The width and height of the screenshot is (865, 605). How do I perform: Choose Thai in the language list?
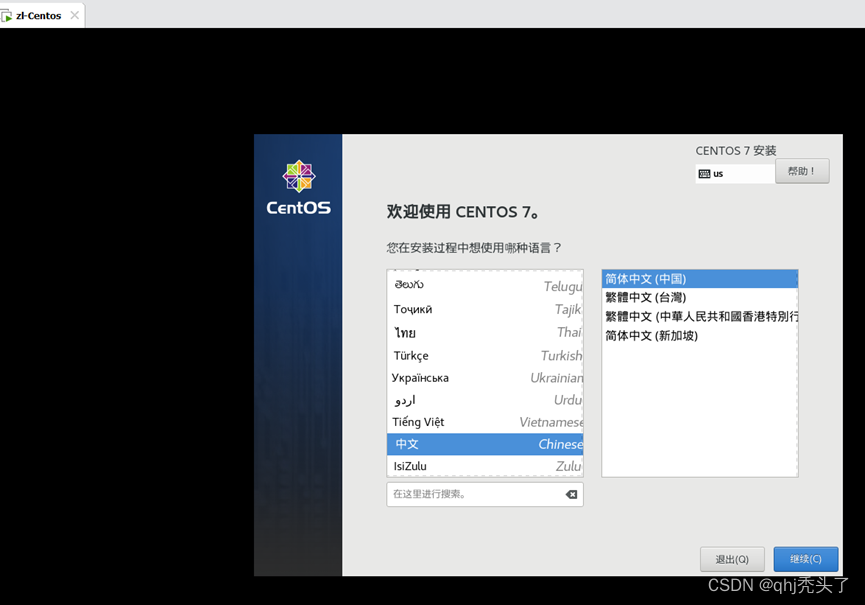pyautogui.click(x=485, y=332)
